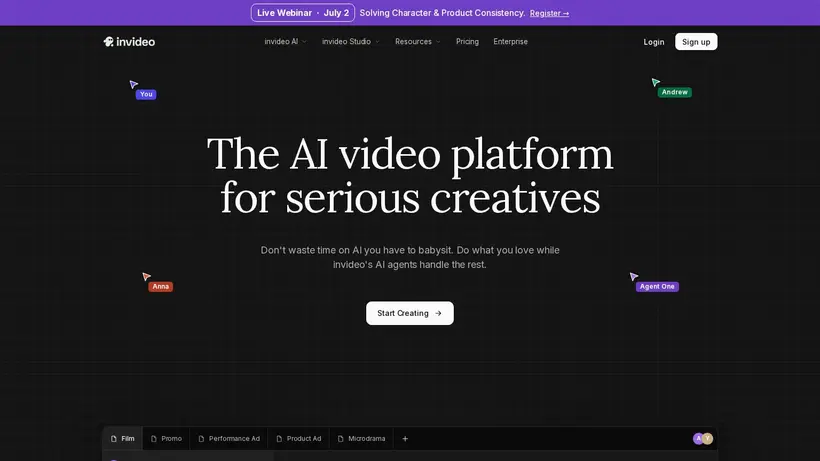This screenshot has height=461, width=820.
Task: Open the invideo AI dropdown menu
Action: click(286, 42)
